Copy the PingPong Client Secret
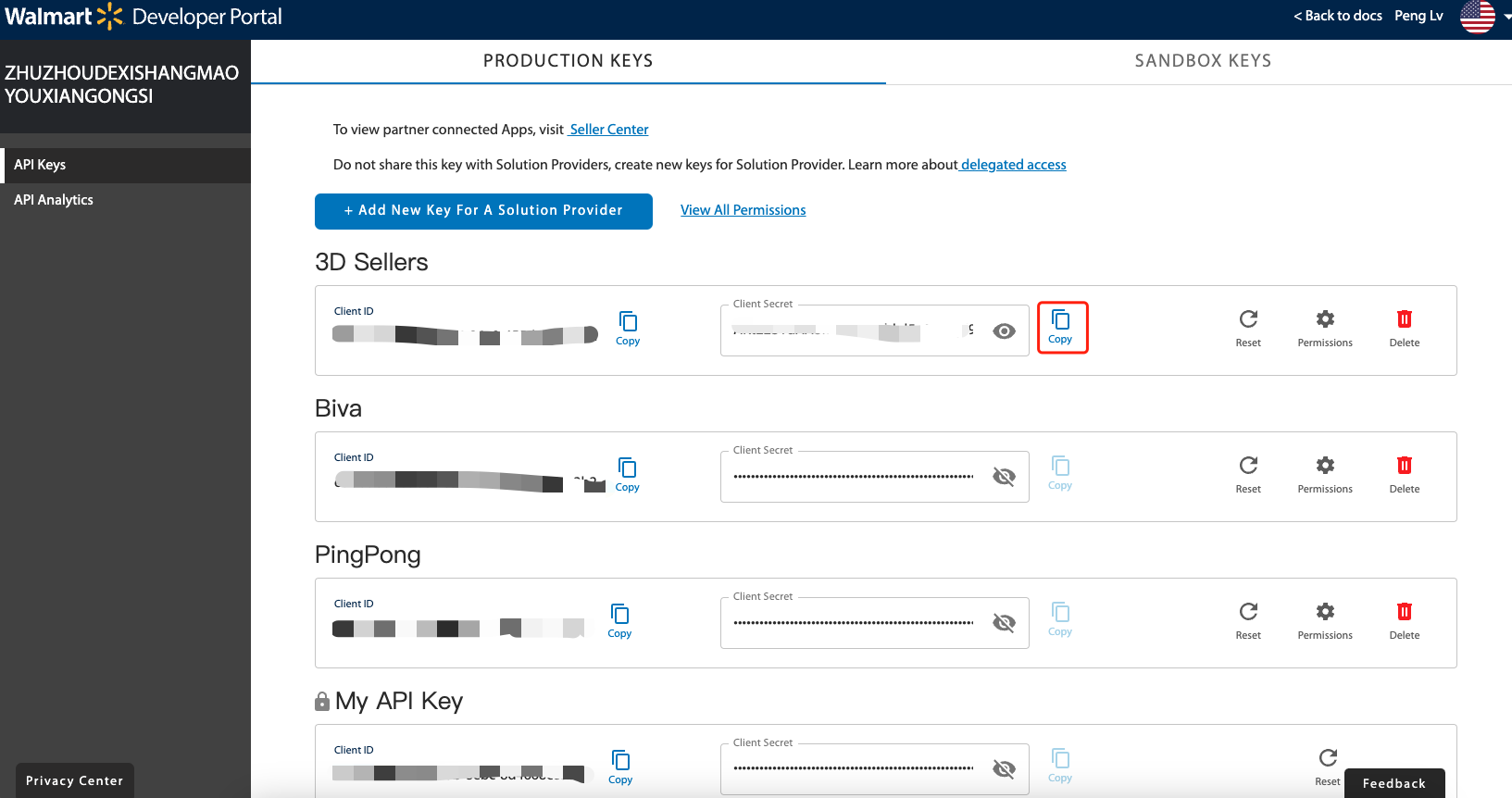This screenshot has width=1512, height=798. point(1060,619)
